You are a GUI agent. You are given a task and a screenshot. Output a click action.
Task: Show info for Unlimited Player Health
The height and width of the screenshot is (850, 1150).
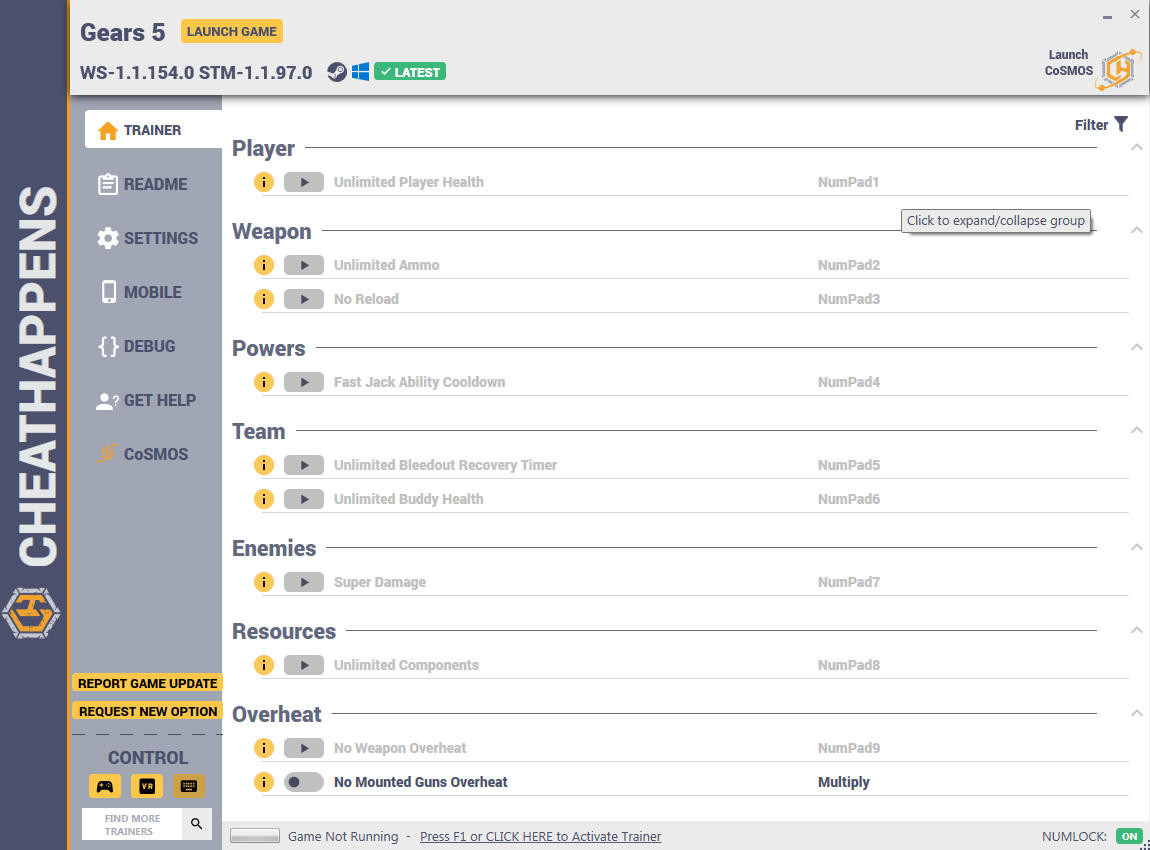click(x=264, y=182)
